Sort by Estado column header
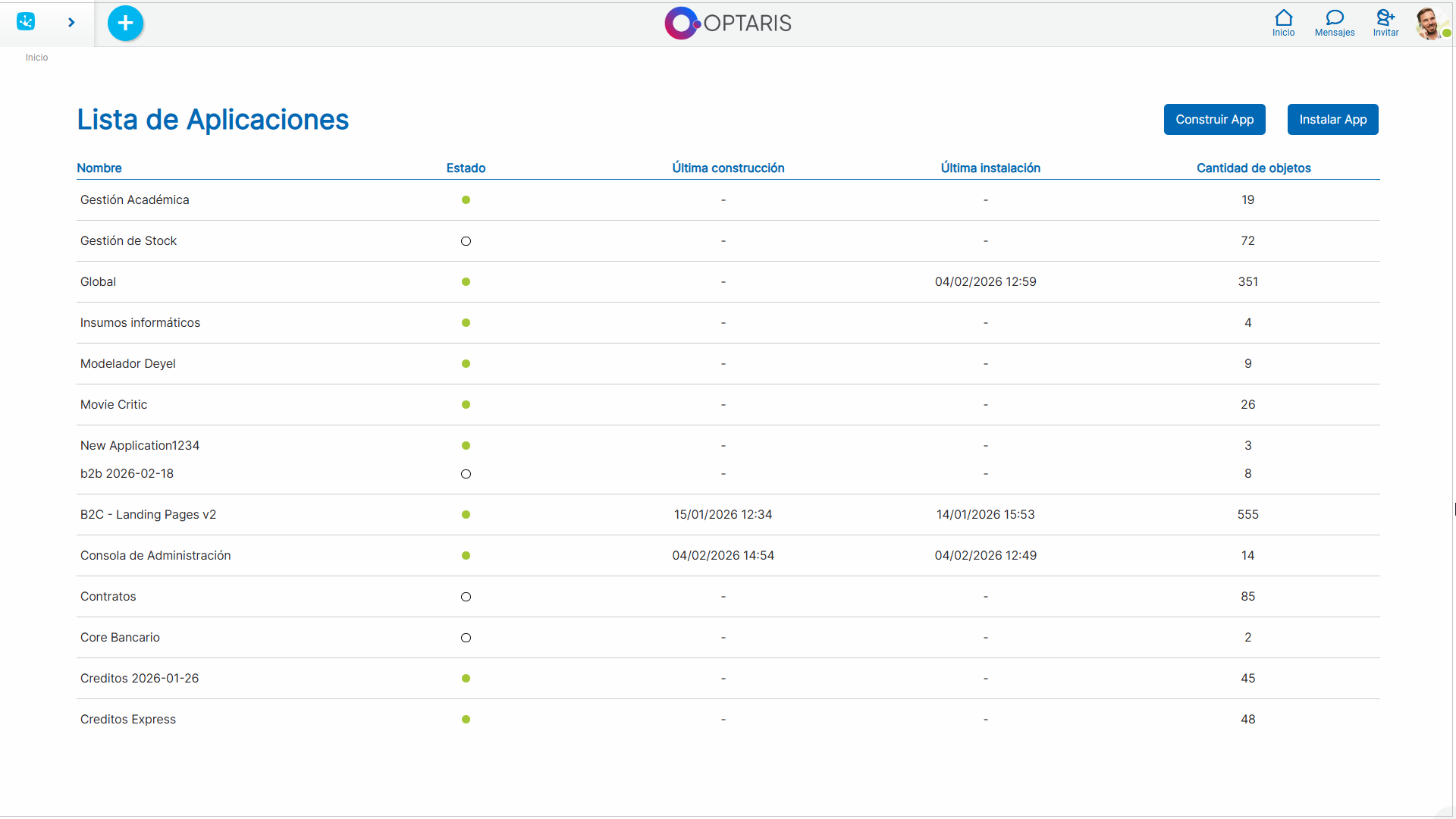Image resolution: width=1456 pixels, height=819 pixels. pos(466,168)
